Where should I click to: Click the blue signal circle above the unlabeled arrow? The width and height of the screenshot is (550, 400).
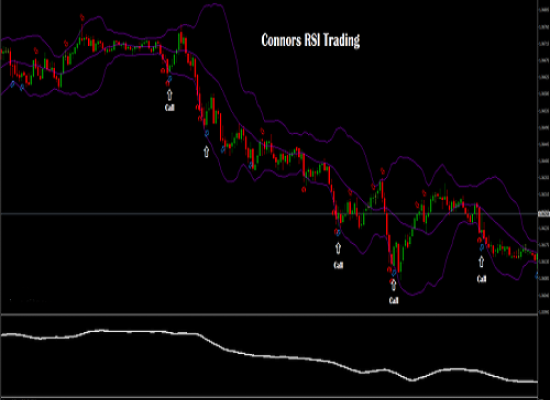(207, 133)
